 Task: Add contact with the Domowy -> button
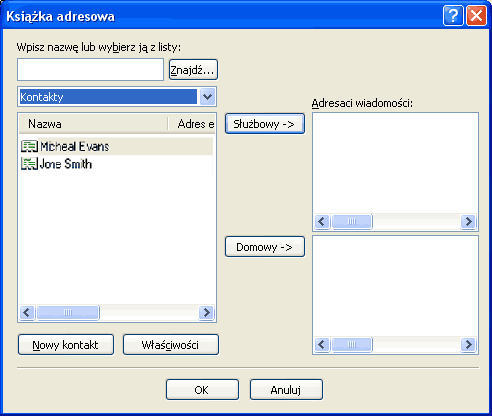click(265, 247)
